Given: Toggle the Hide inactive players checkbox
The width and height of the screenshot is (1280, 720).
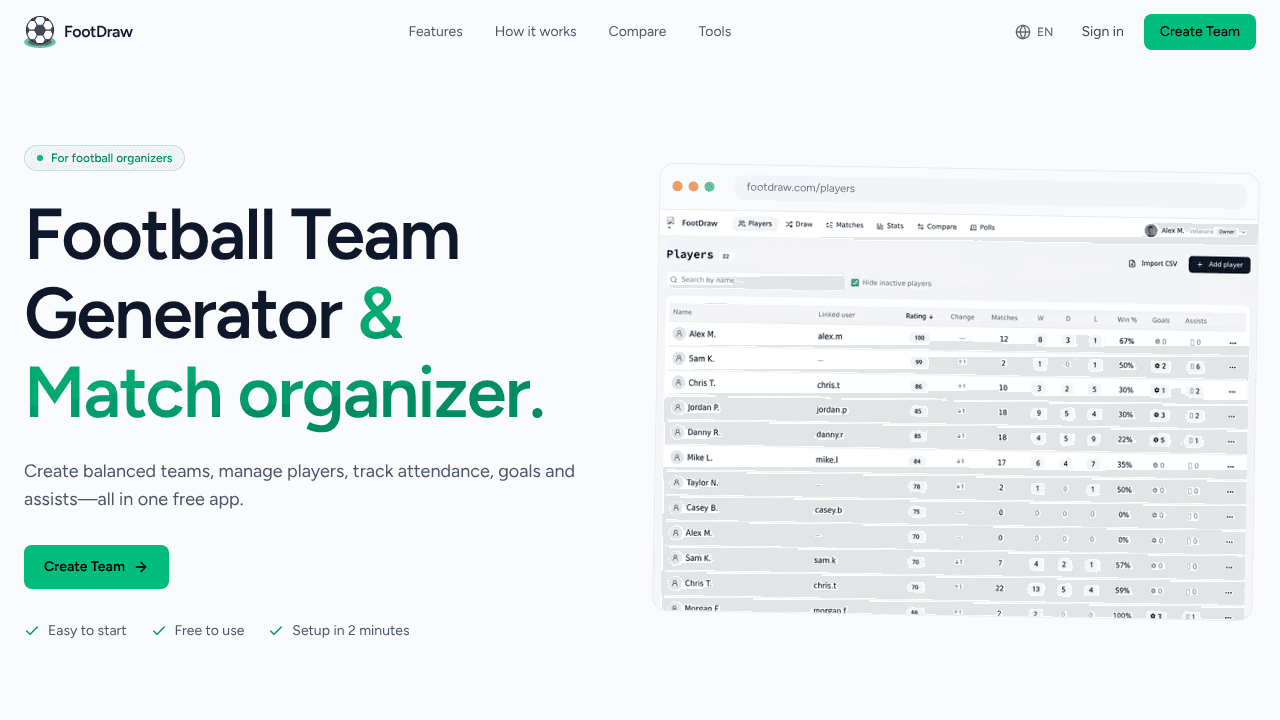Looking at the screenshot, I should [x=855, y=283].
